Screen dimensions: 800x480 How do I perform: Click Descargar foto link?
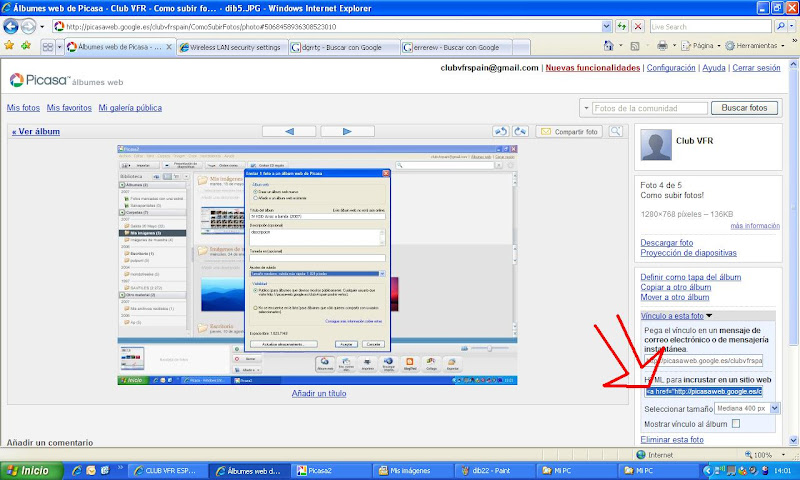point(667,243)
